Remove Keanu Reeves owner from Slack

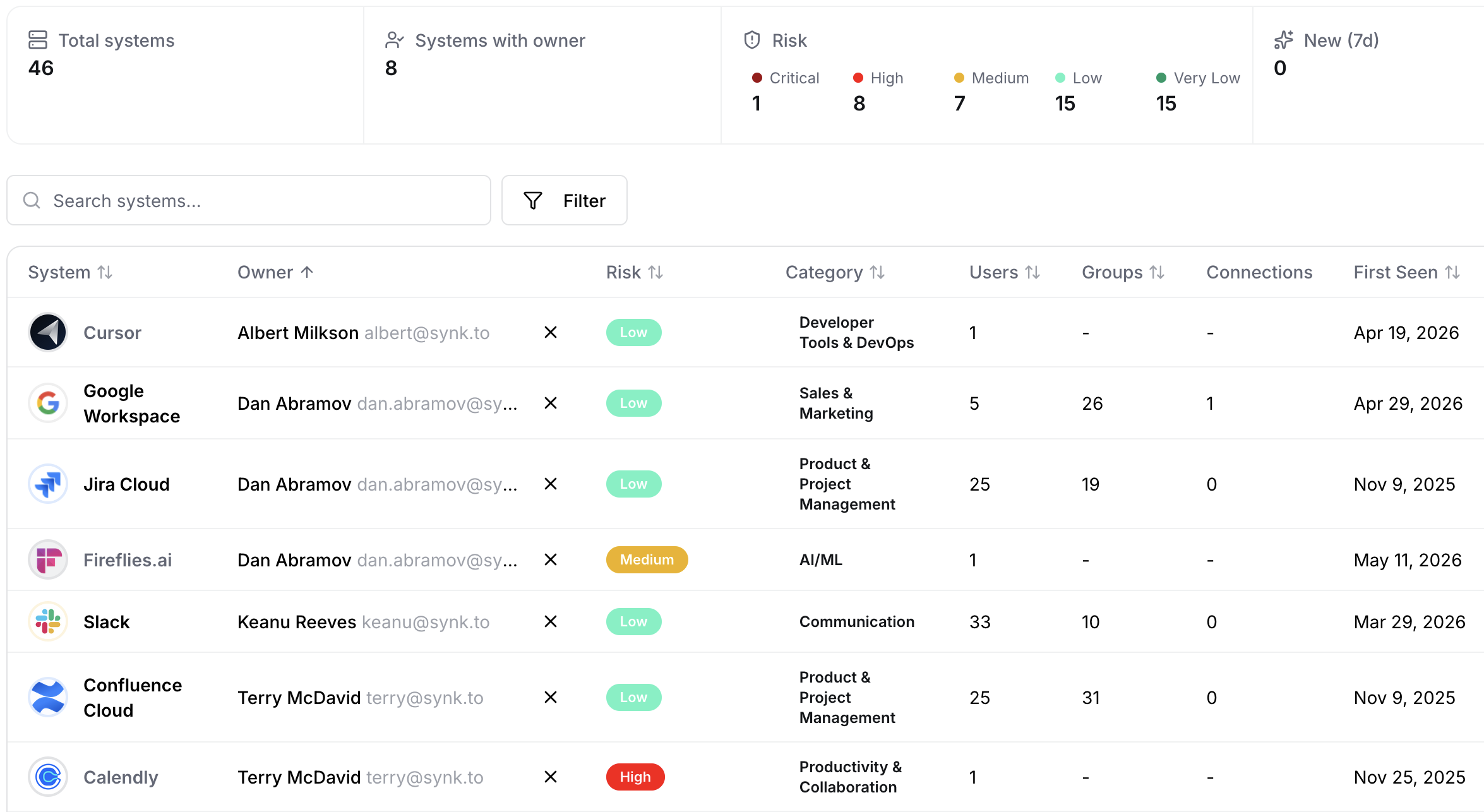click(x=551, y=621)
